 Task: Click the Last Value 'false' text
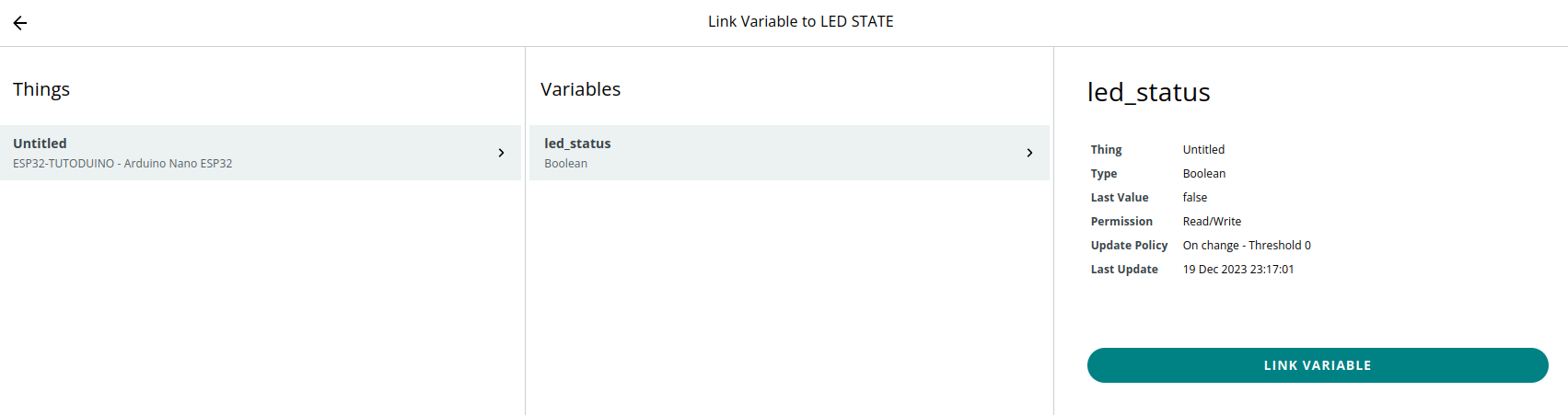pyautogui.click(x=1194, y=198)
